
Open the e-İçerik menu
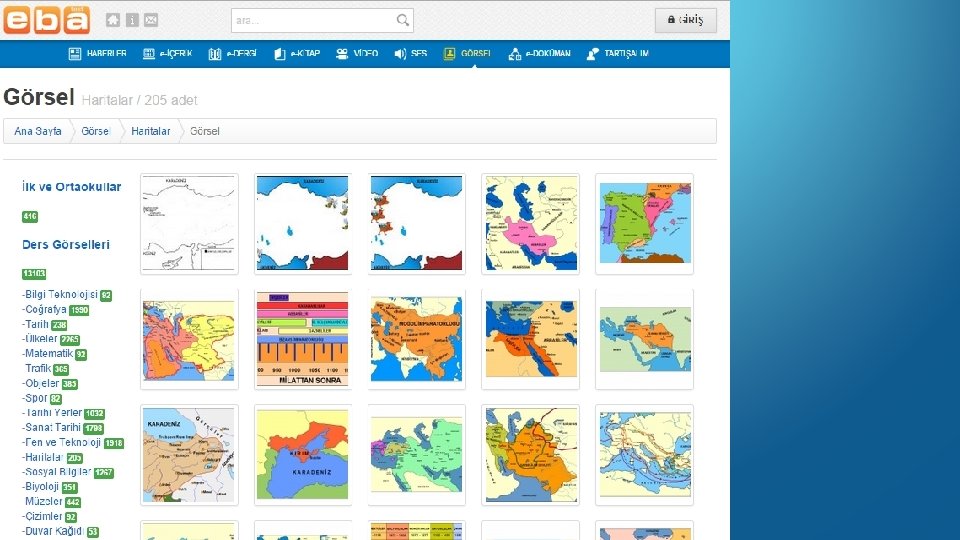(x=168, y=54)
